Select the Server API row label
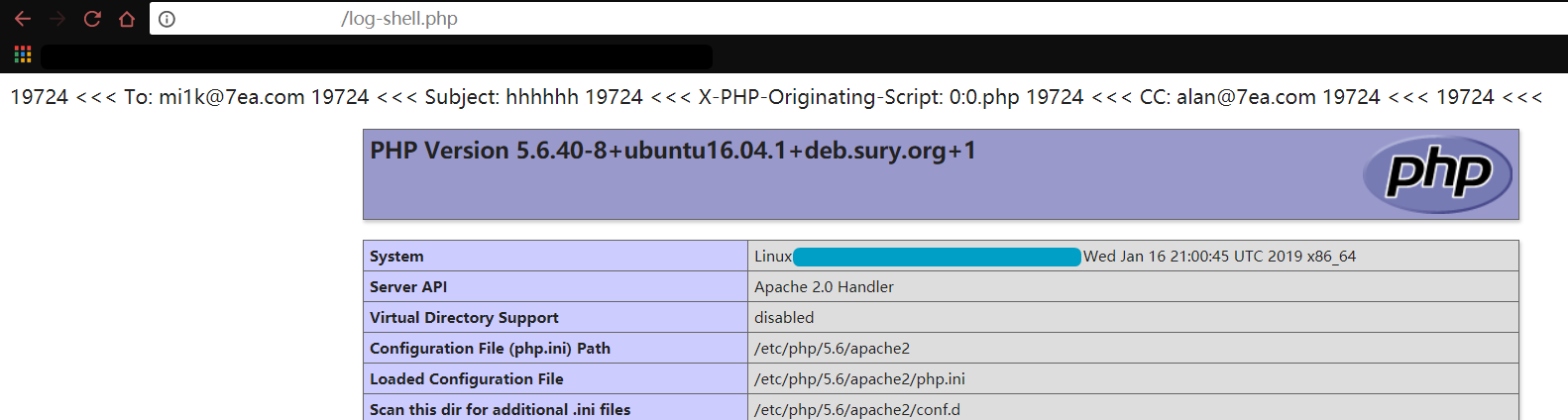 [x=408, y=287]
